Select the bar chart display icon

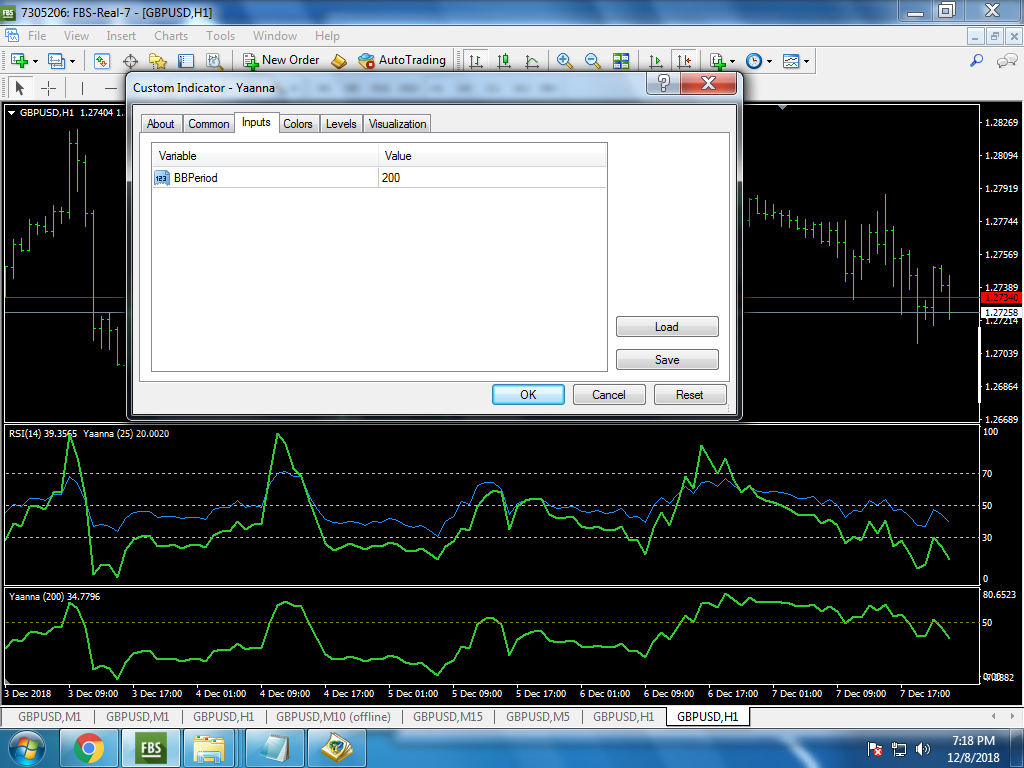click(x=476, y=61)
